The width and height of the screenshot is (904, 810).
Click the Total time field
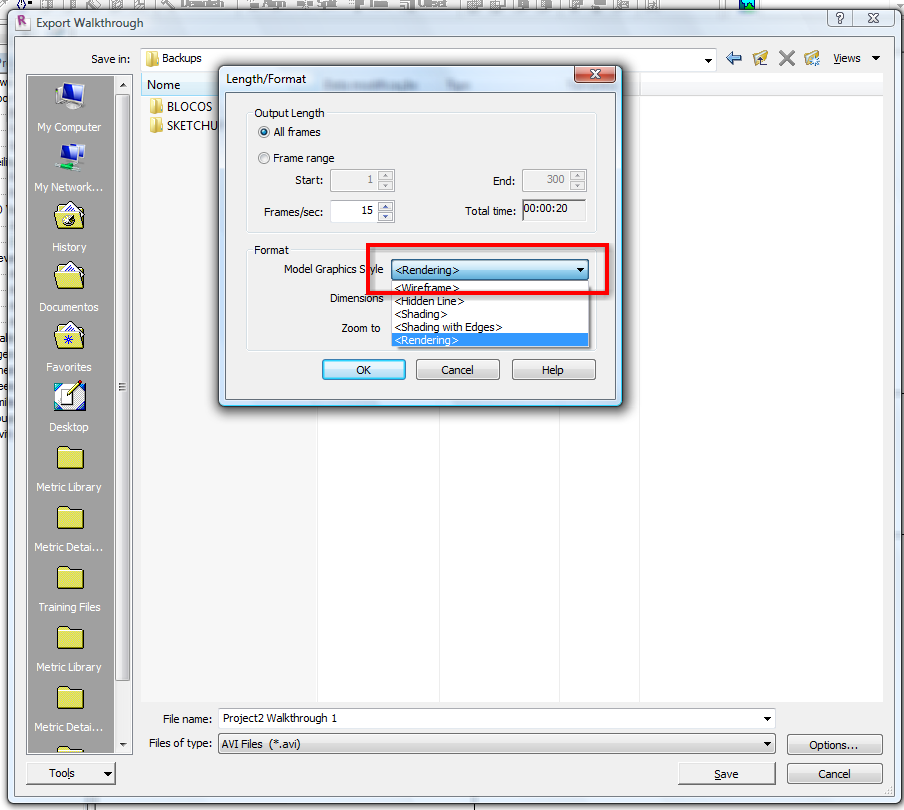pos(554,209)
